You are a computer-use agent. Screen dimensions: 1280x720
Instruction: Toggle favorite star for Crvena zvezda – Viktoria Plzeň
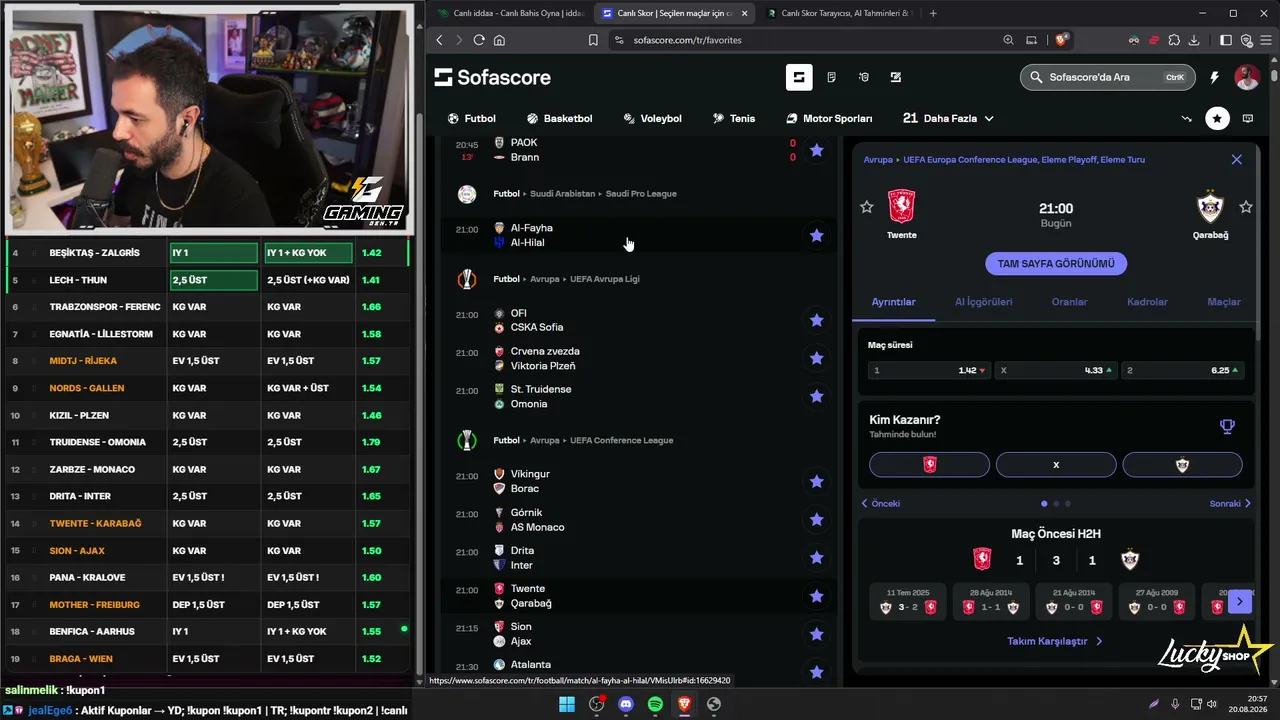[x=817, y=358]
